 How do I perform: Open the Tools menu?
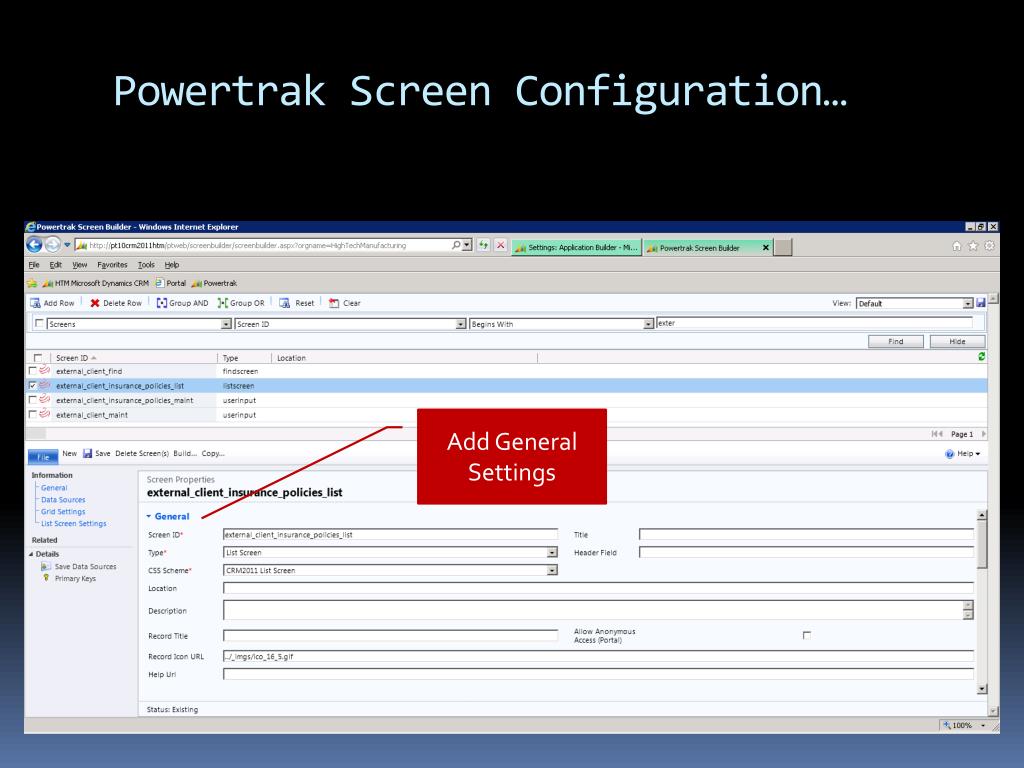pyautogui.click(x=146, y=264)
